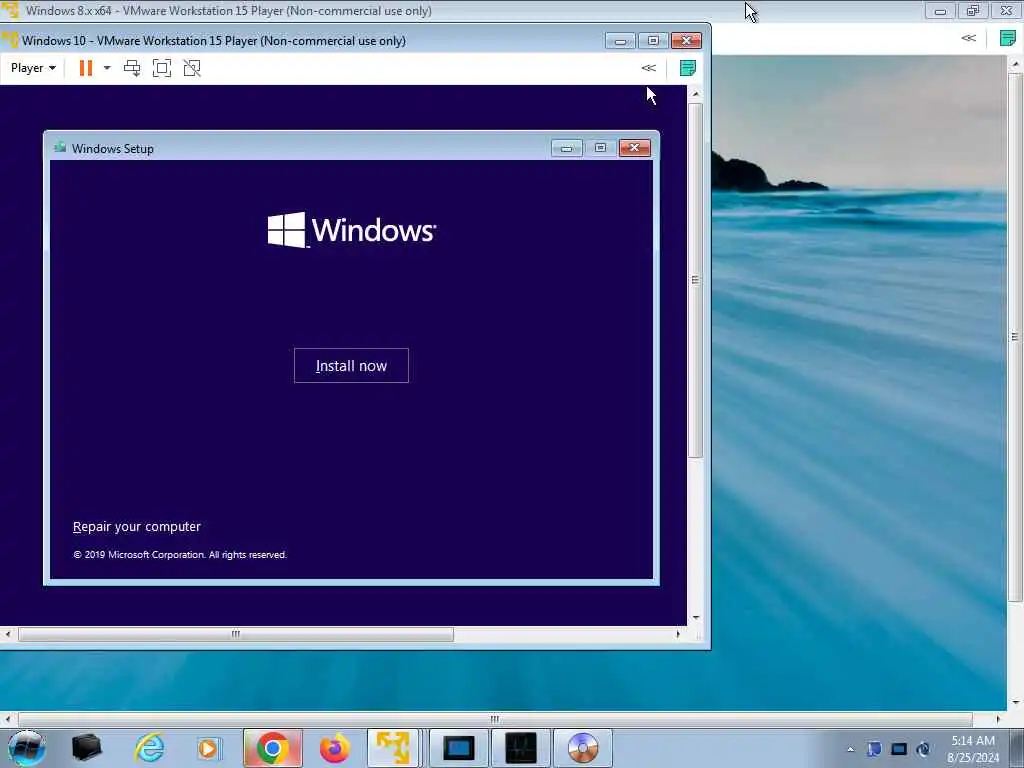Open notes icon in Windows 10 VMware toolbar

pos(688,68)
